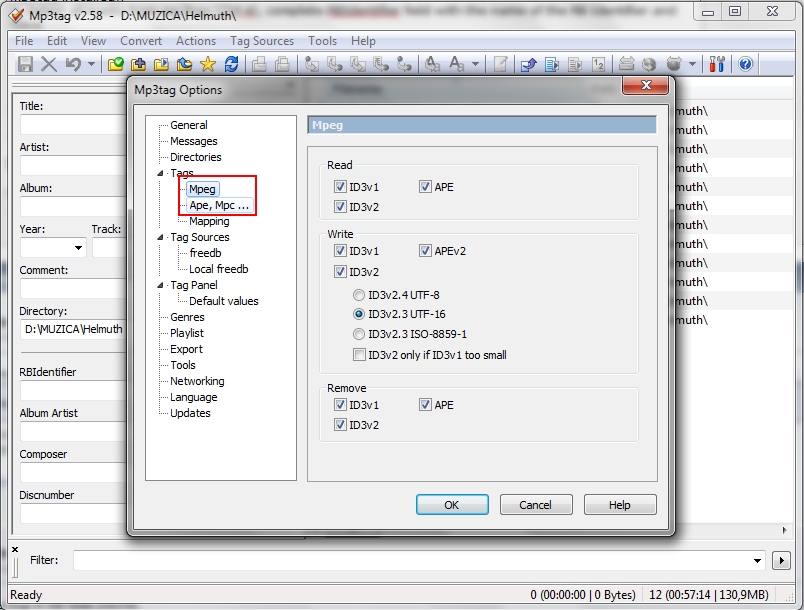Click Cancel in Mp3tag Options

tap(536, 505)
